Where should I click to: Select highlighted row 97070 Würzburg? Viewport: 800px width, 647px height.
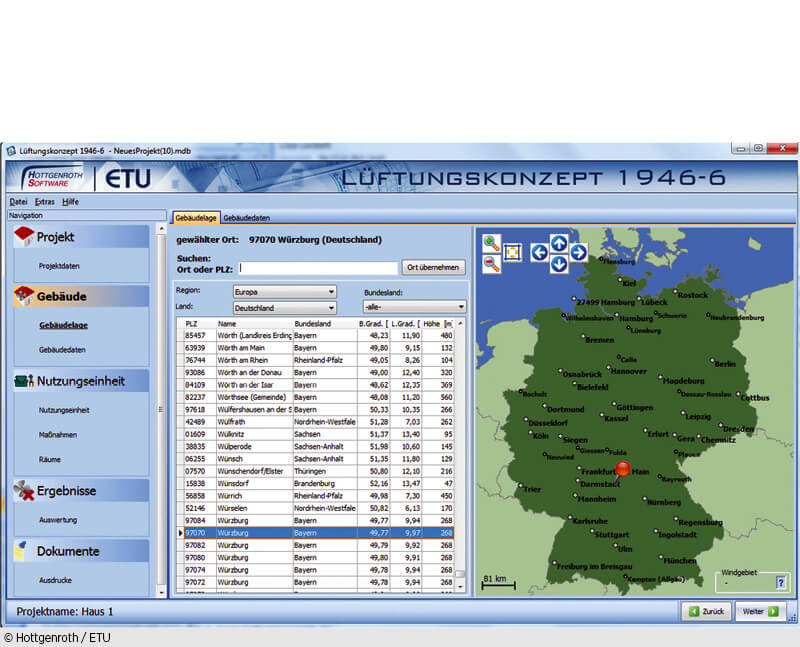[x=315, y=533]
